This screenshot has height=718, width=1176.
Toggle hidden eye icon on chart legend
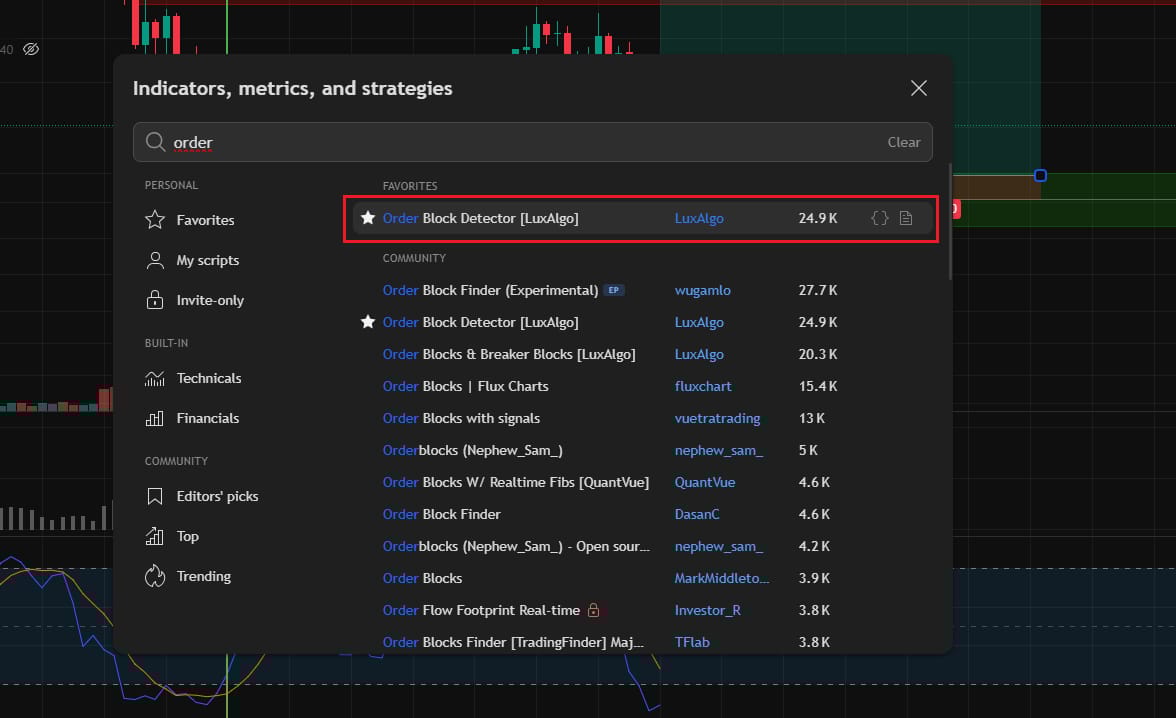[x=31, y=49]
